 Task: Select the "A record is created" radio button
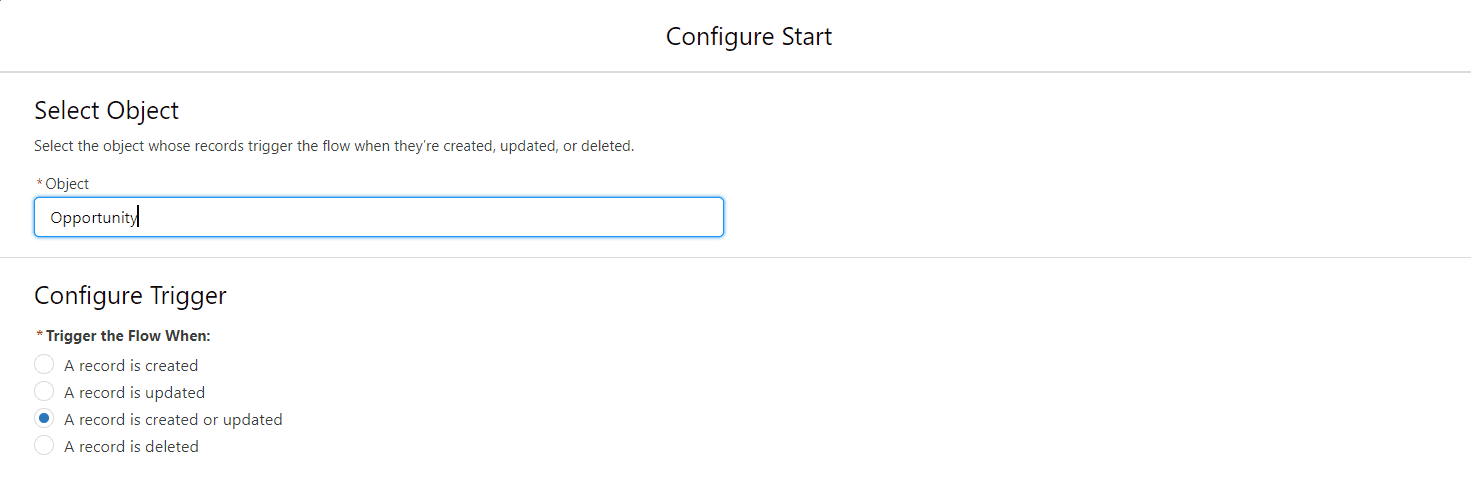44,365
